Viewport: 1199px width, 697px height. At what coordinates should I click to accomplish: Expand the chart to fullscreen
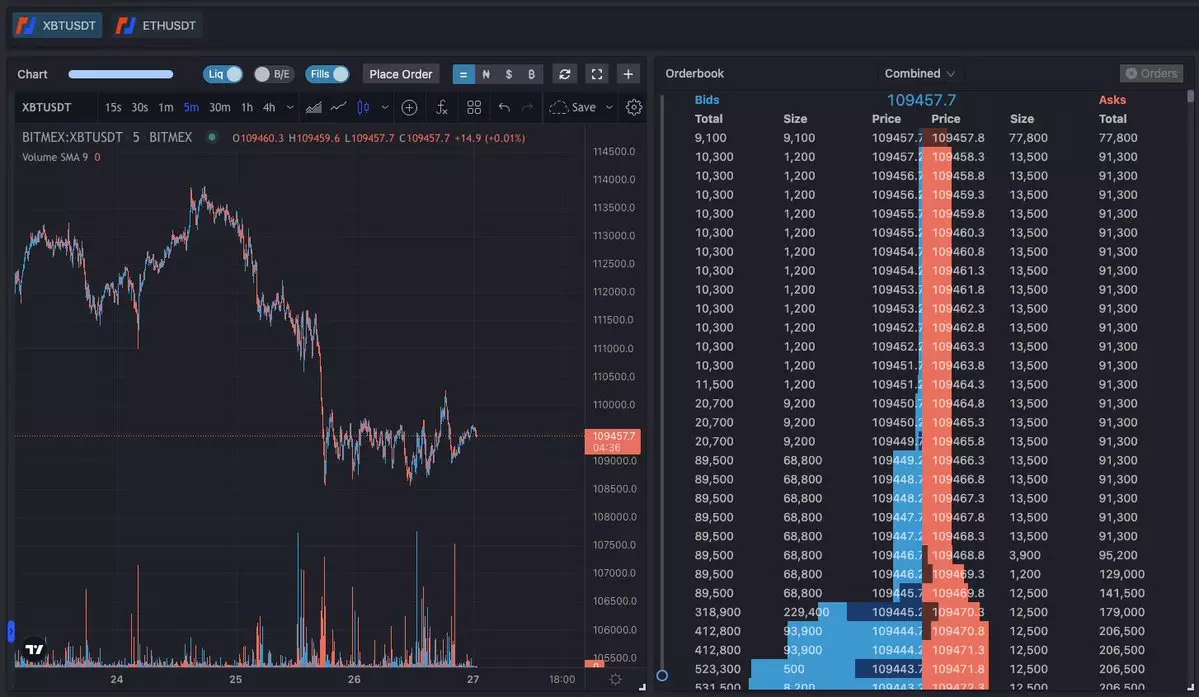(x=597, y=74)
